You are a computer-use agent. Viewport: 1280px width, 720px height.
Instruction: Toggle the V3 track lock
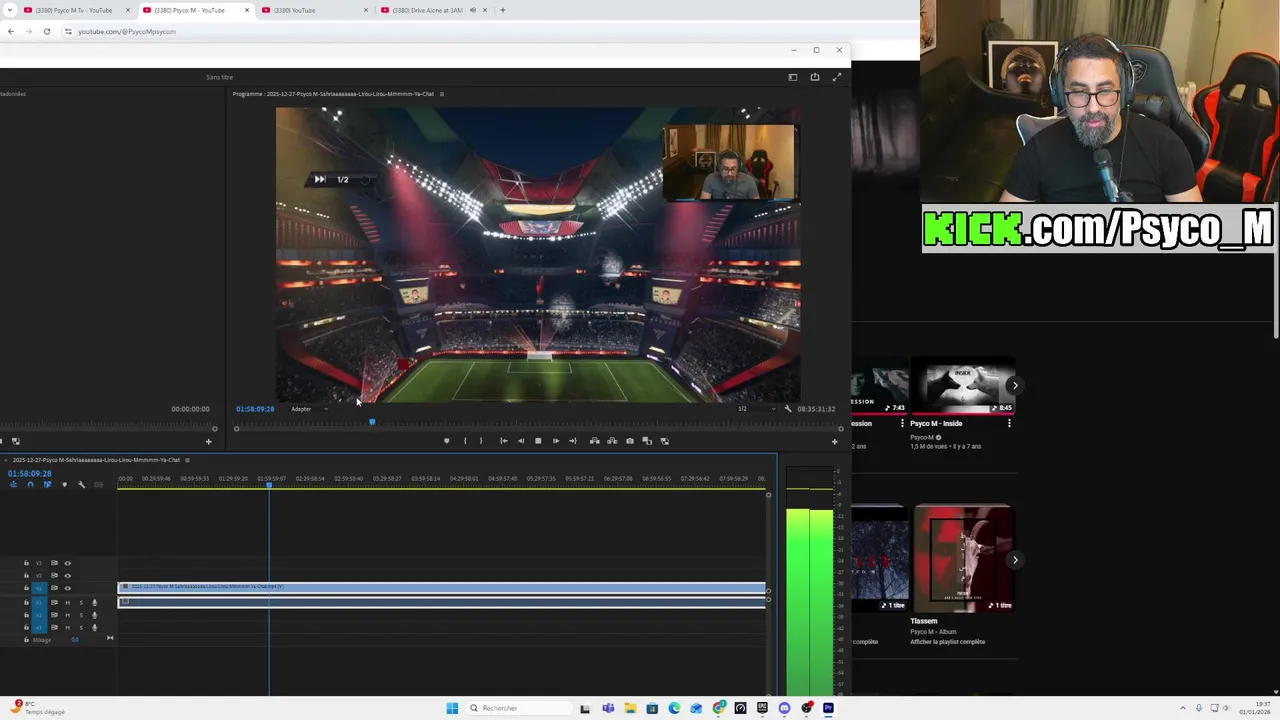coord(27,563)
